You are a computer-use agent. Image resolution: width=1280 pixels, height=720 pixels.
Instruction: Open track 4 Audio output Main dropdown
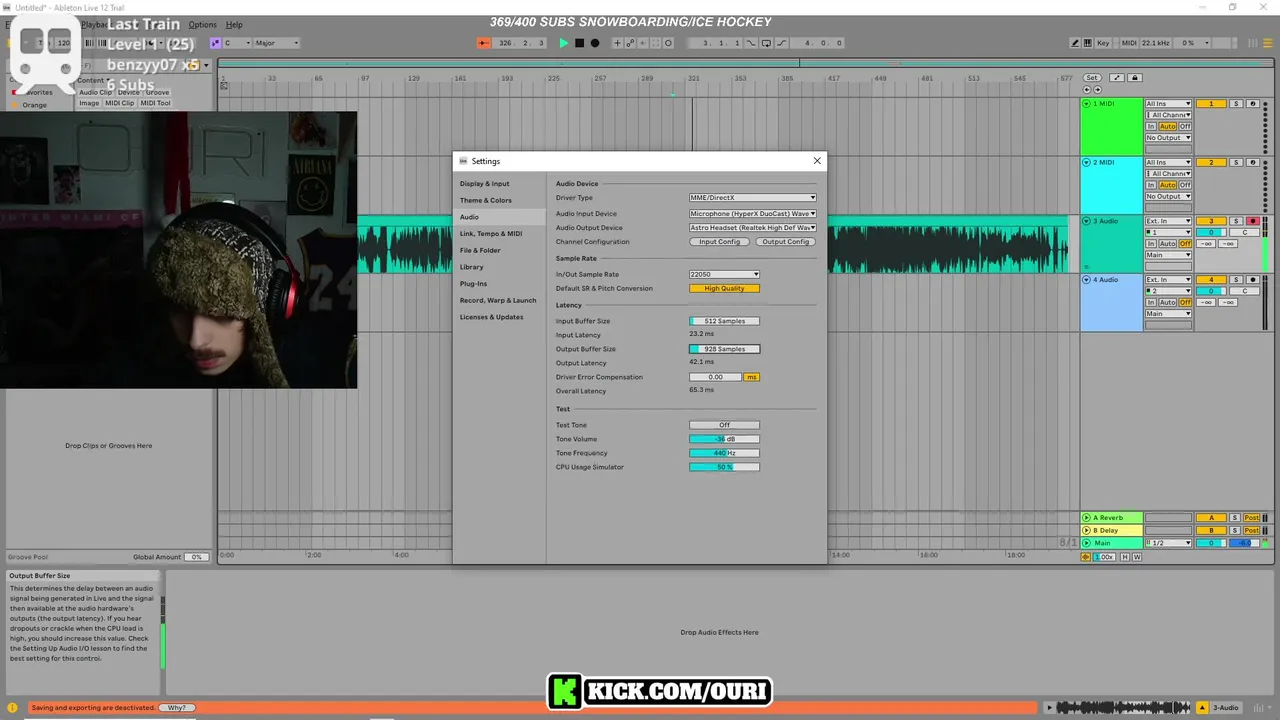(x=1168, y=314)
